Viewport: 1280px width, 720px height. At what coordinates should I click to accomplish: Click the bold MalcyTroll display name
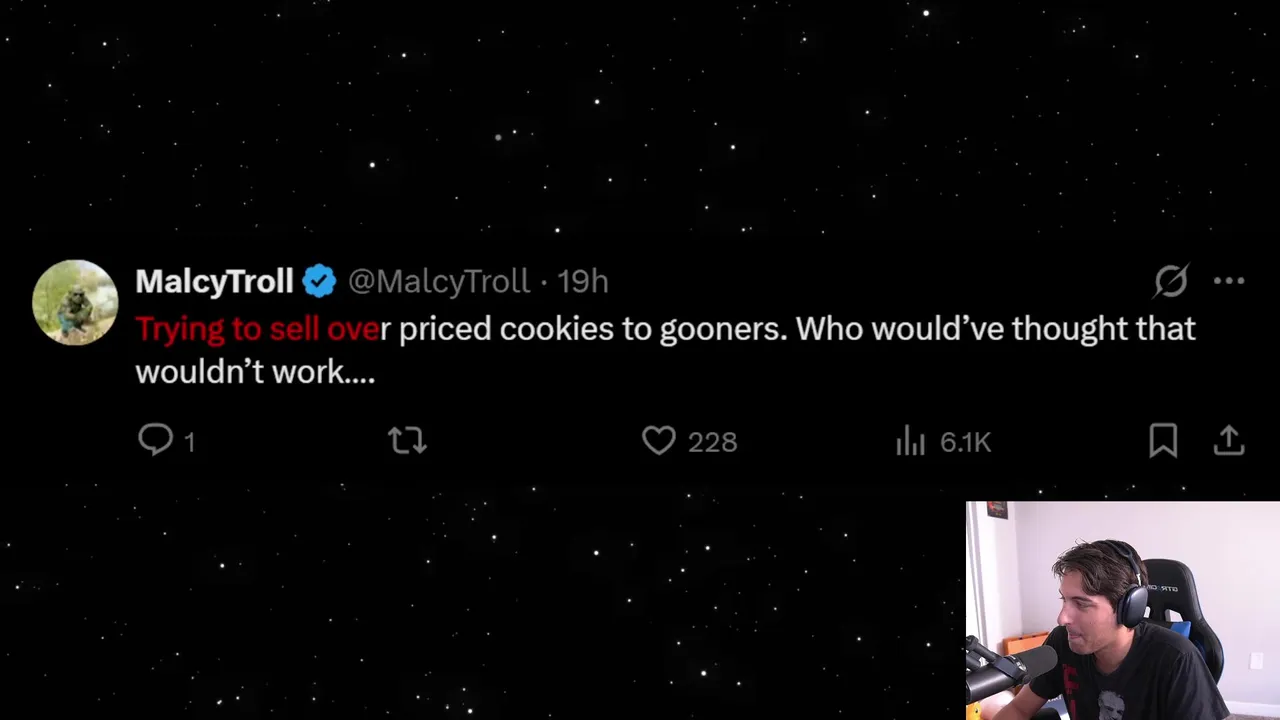point(214,282)
